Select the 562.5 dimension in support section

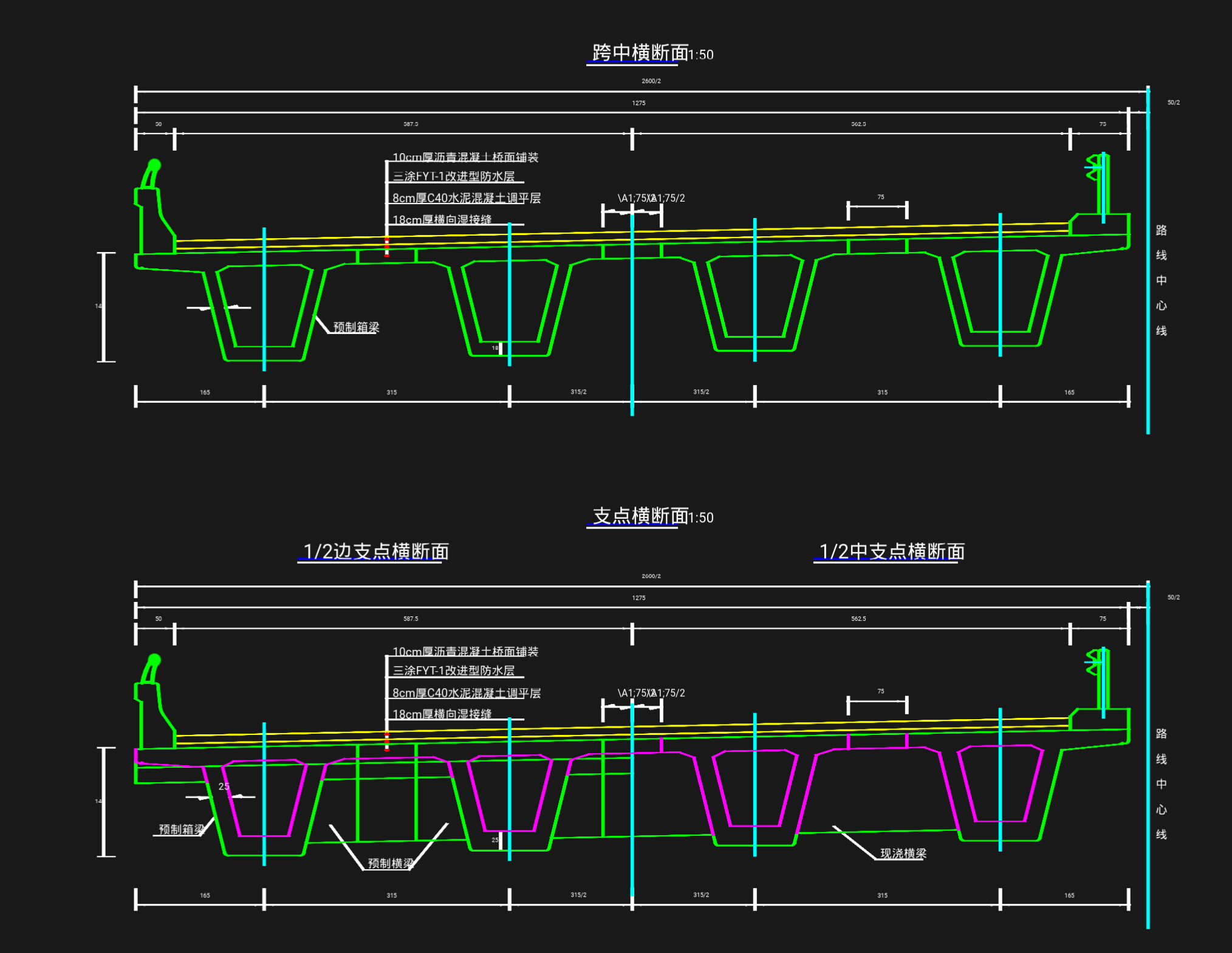[858, 618]
